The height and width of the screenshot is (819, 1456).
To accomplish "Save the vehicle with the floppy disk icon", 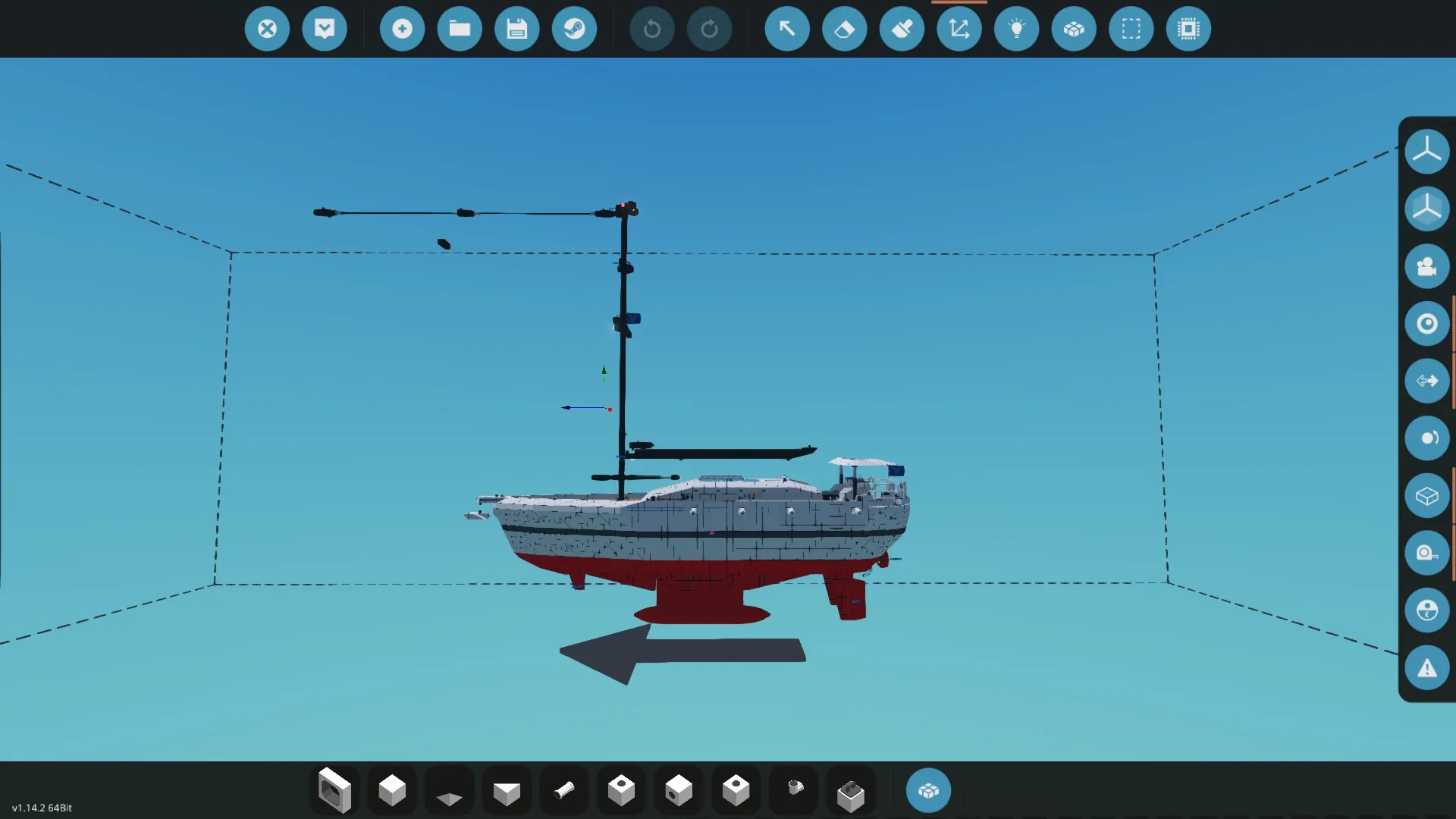I will 516,29.
